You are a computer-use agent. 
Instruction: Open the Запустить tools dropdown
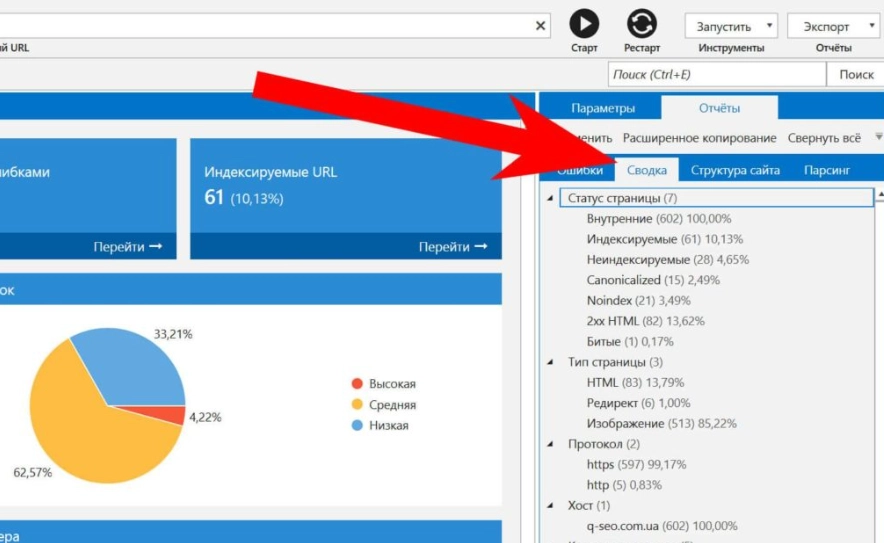pos(731,27)
